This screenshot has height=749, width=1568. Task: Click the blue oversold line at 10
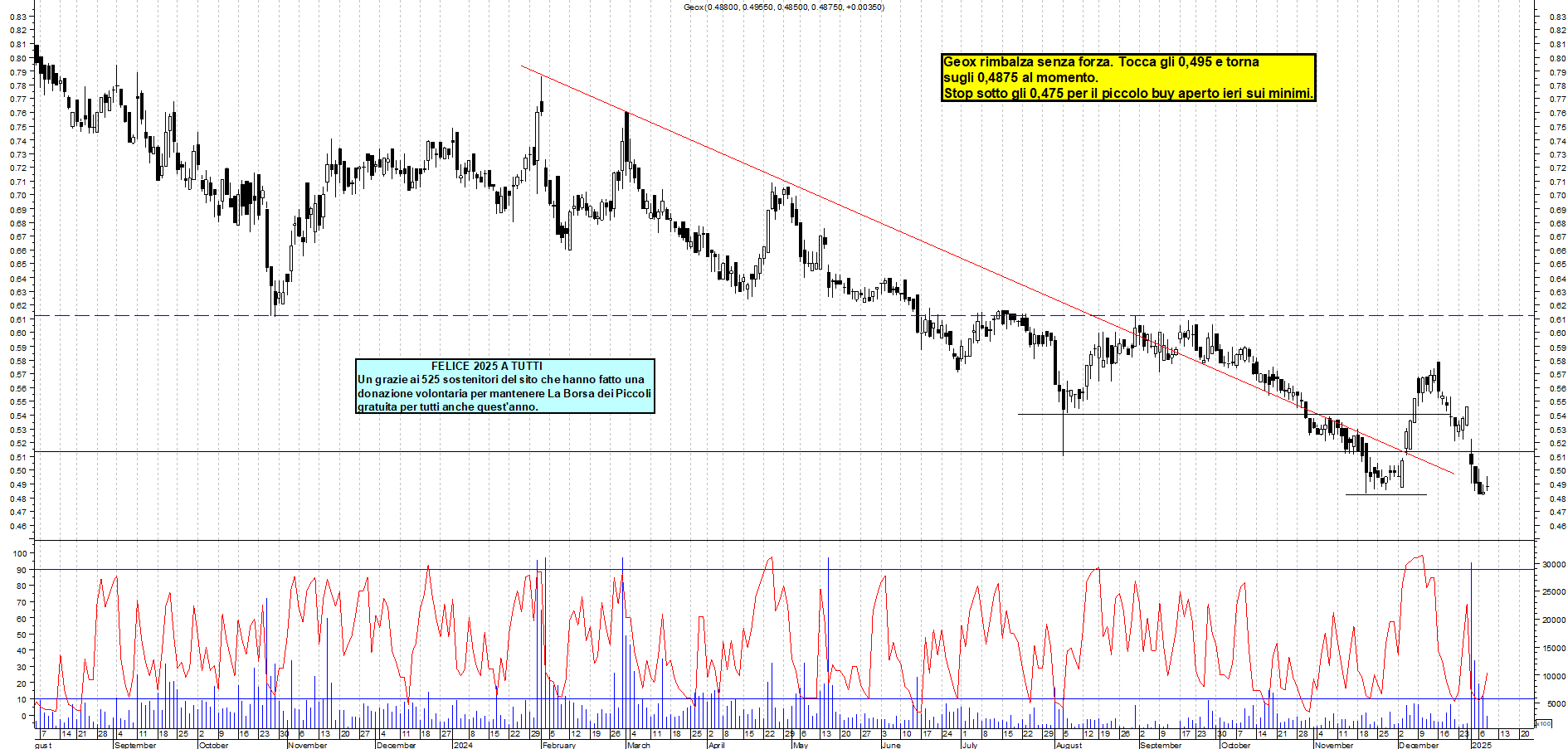(x=783, y=698)
